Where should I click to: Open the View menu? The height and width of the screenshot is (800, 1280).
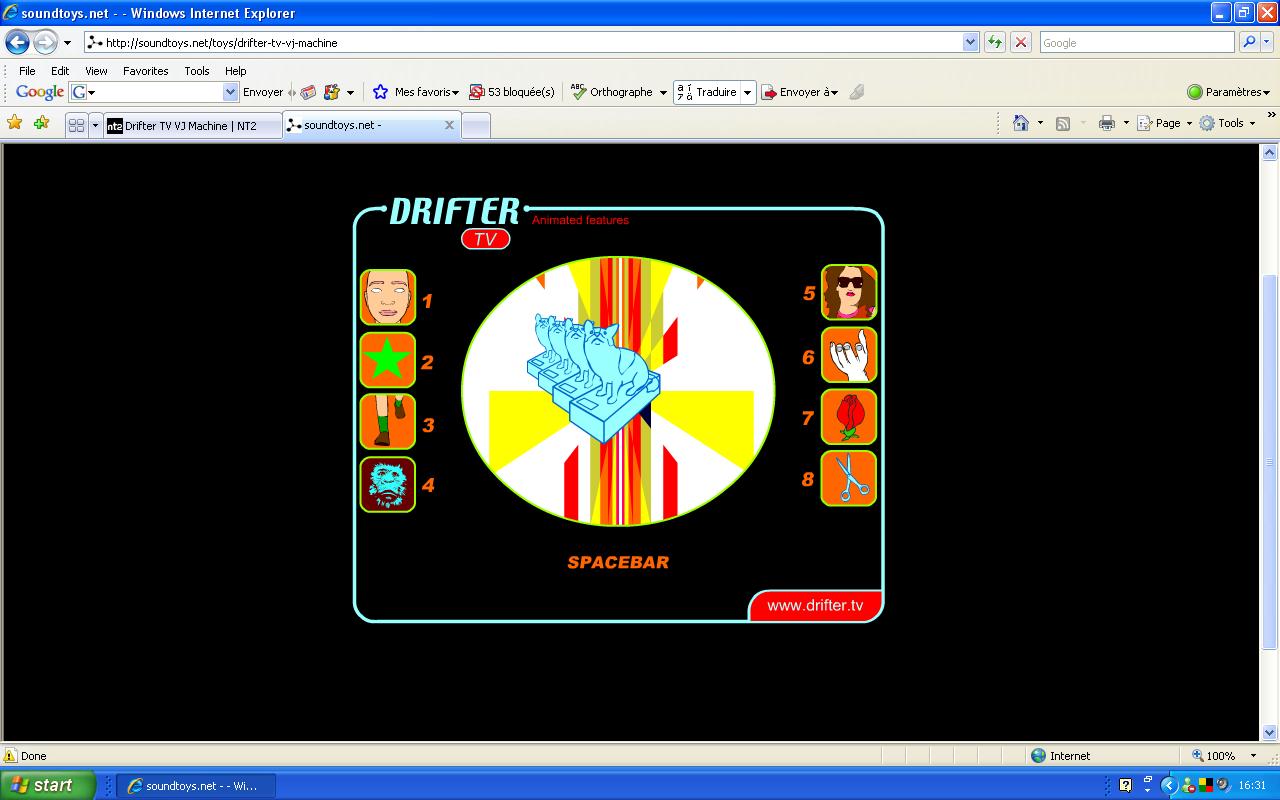click(96, 71)
